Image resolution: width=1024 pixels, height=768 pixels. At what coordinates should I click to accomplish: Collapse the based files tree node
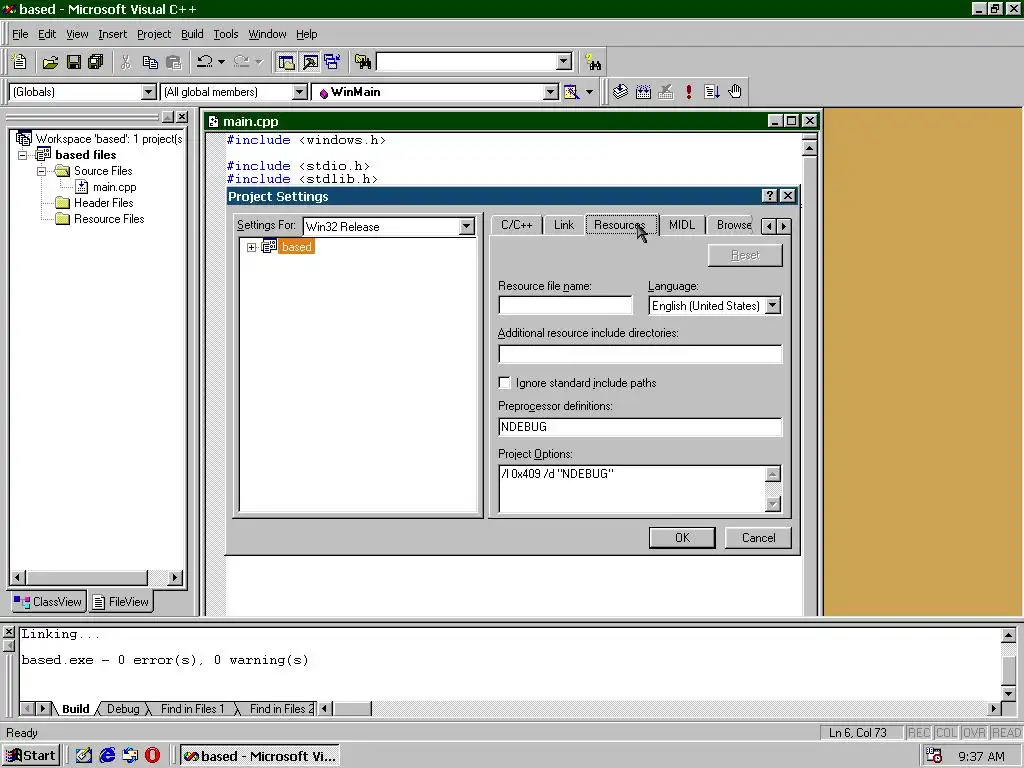point(23,155)
